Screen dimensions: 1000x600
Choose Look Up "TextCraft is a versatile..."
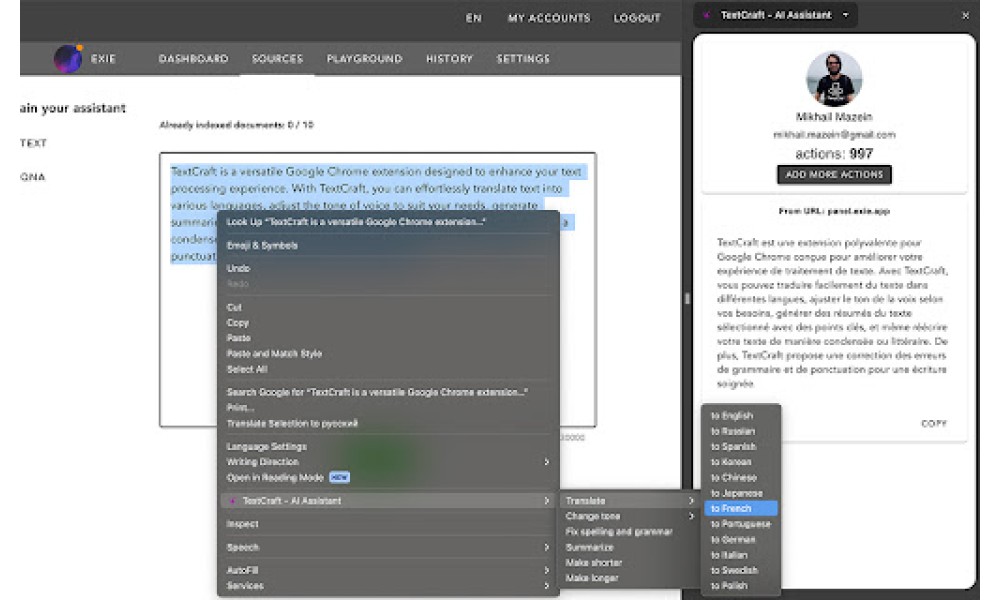click(388, 222)
